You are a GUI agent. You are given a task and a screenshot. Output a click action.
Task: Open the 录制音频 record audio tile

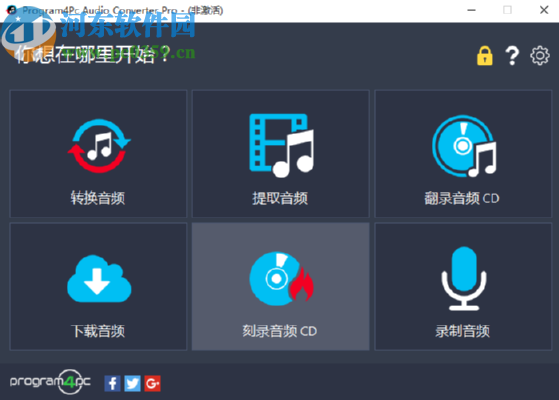[463, 287]
